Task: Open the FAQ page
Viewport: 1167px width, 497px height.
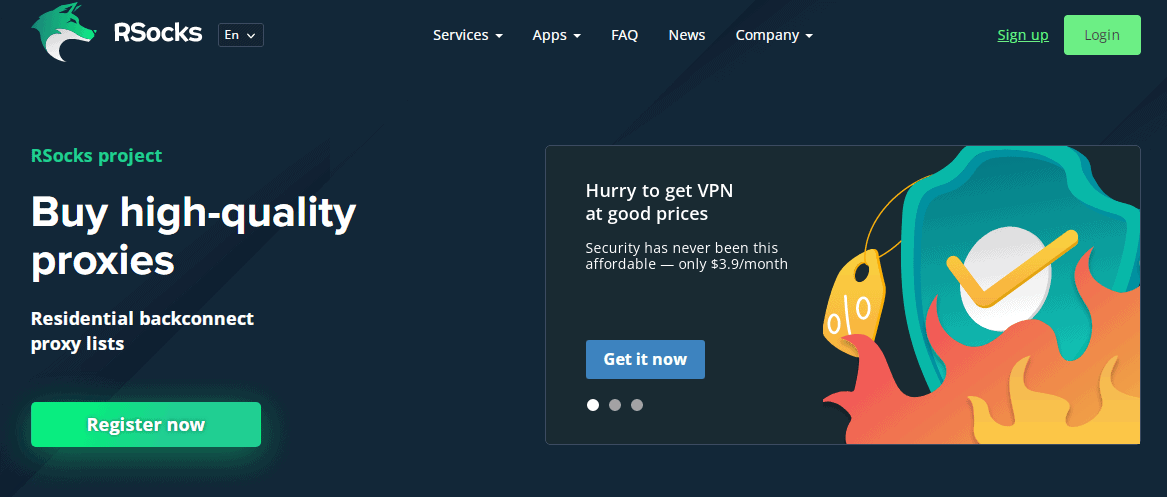Action: [x=624, y=35]
